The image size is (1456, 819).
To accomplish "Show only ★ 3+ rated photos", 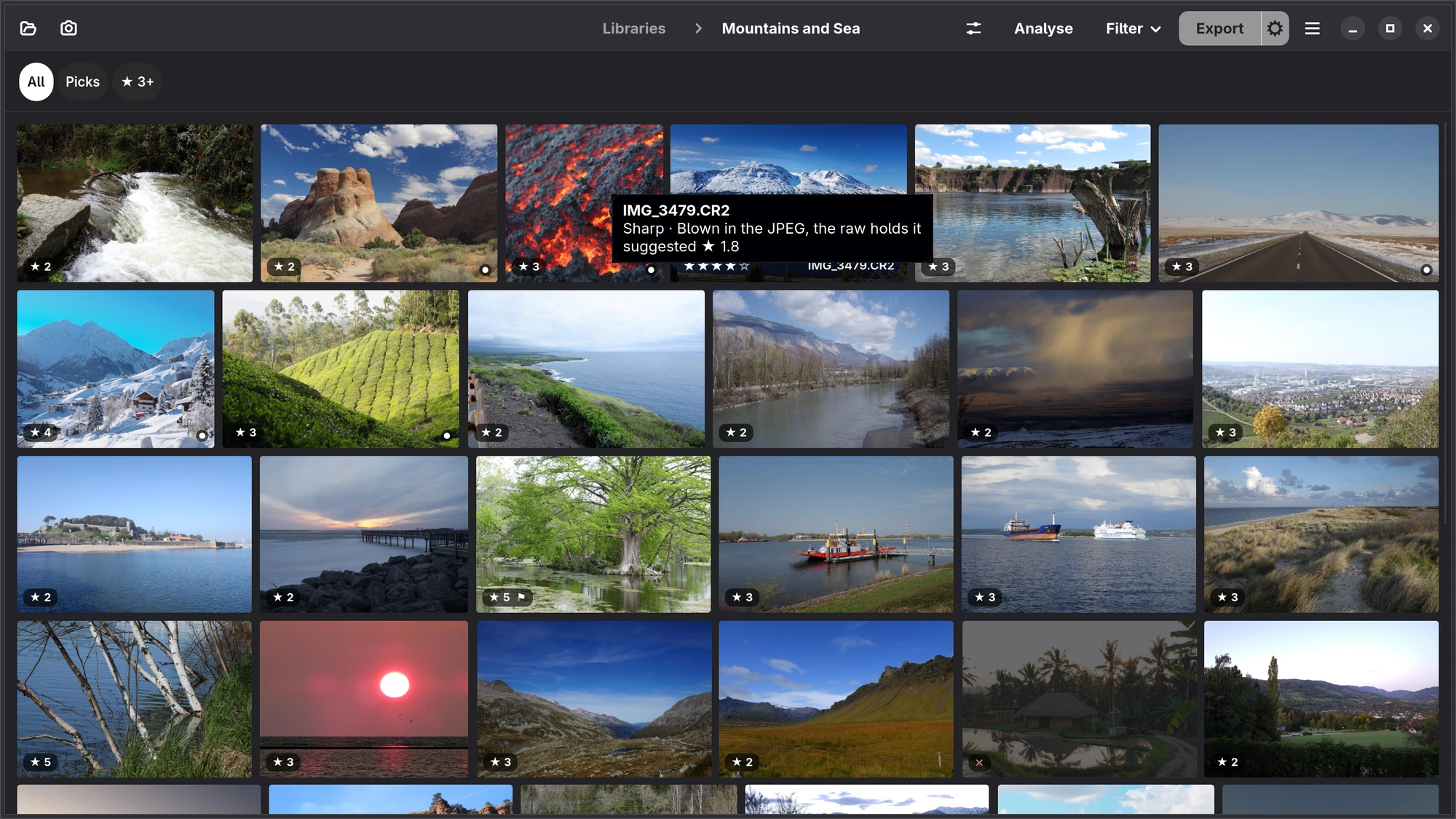I will tap(138, 82).
